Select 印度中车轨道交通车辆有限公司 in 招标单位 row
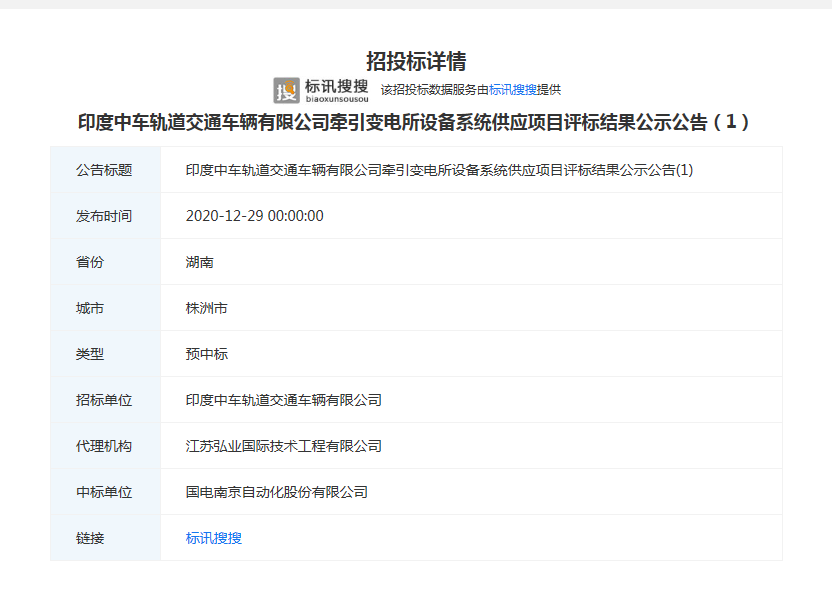This screenshot has height=593, width=832. pyautogui.click(x=284, y=400)
